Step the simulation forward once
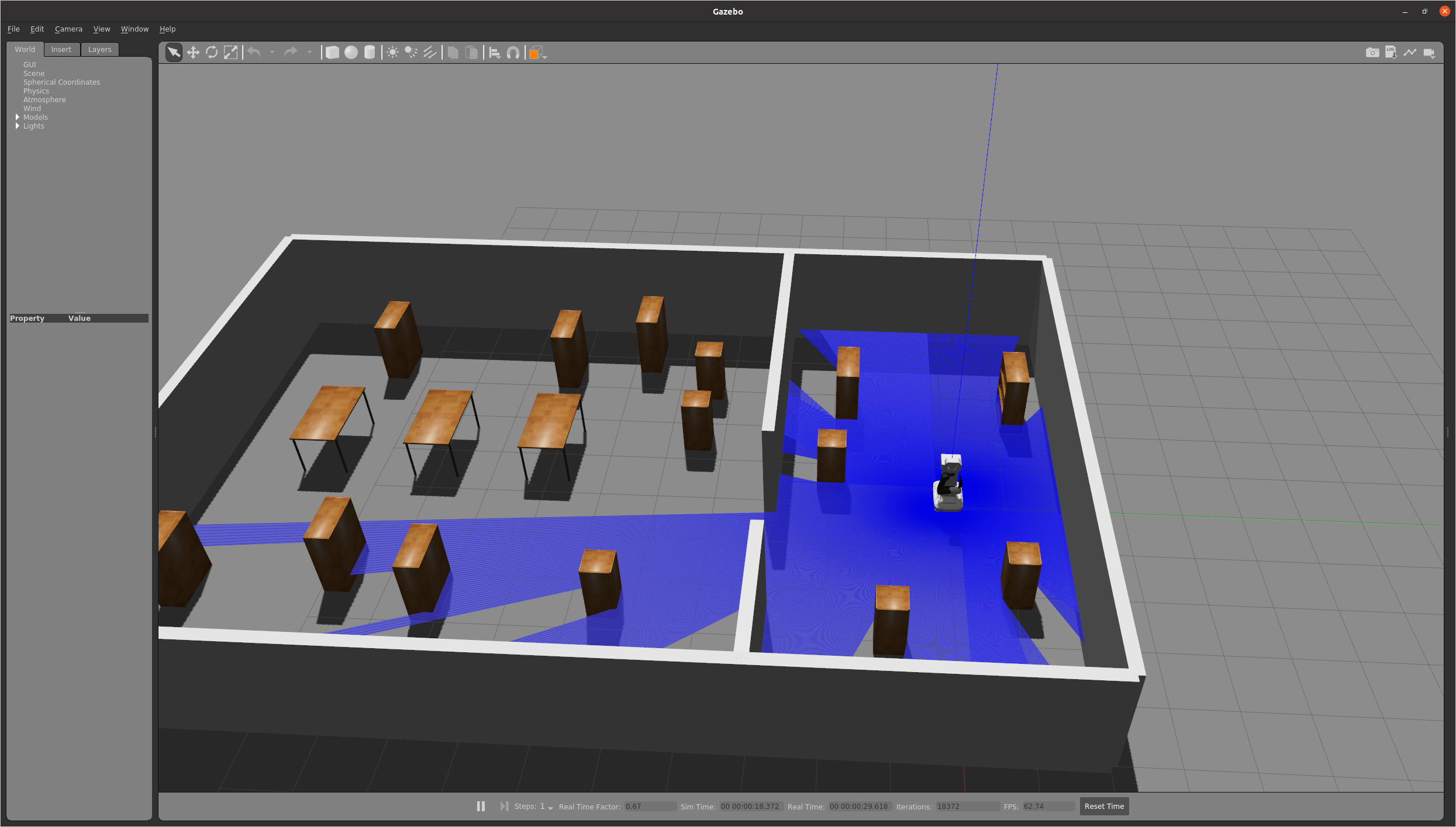Image resolution: width=1456 pixels, height=827 pixels. [503, 806]
